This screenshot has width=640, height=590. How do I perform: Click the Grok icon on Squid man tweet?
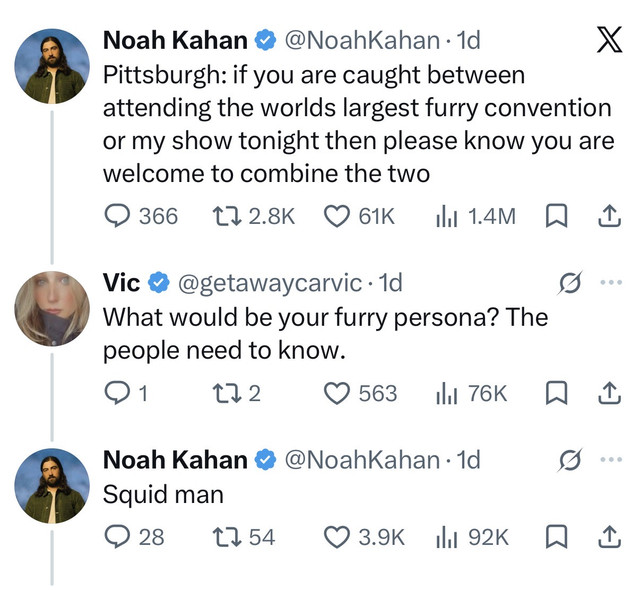coord(569,460)
